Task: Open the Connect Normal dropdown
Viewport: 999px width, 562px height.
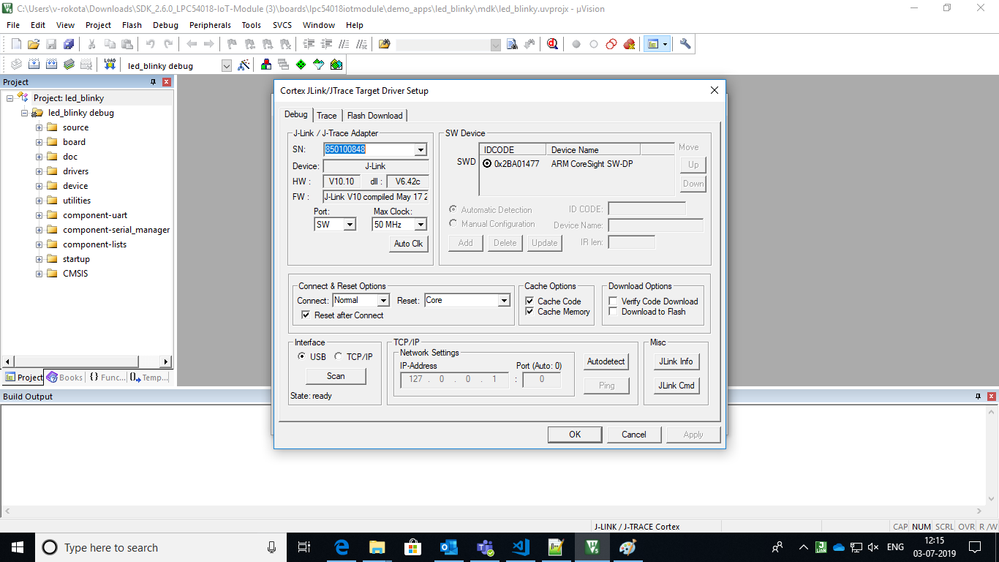Action: coord(383,300)
